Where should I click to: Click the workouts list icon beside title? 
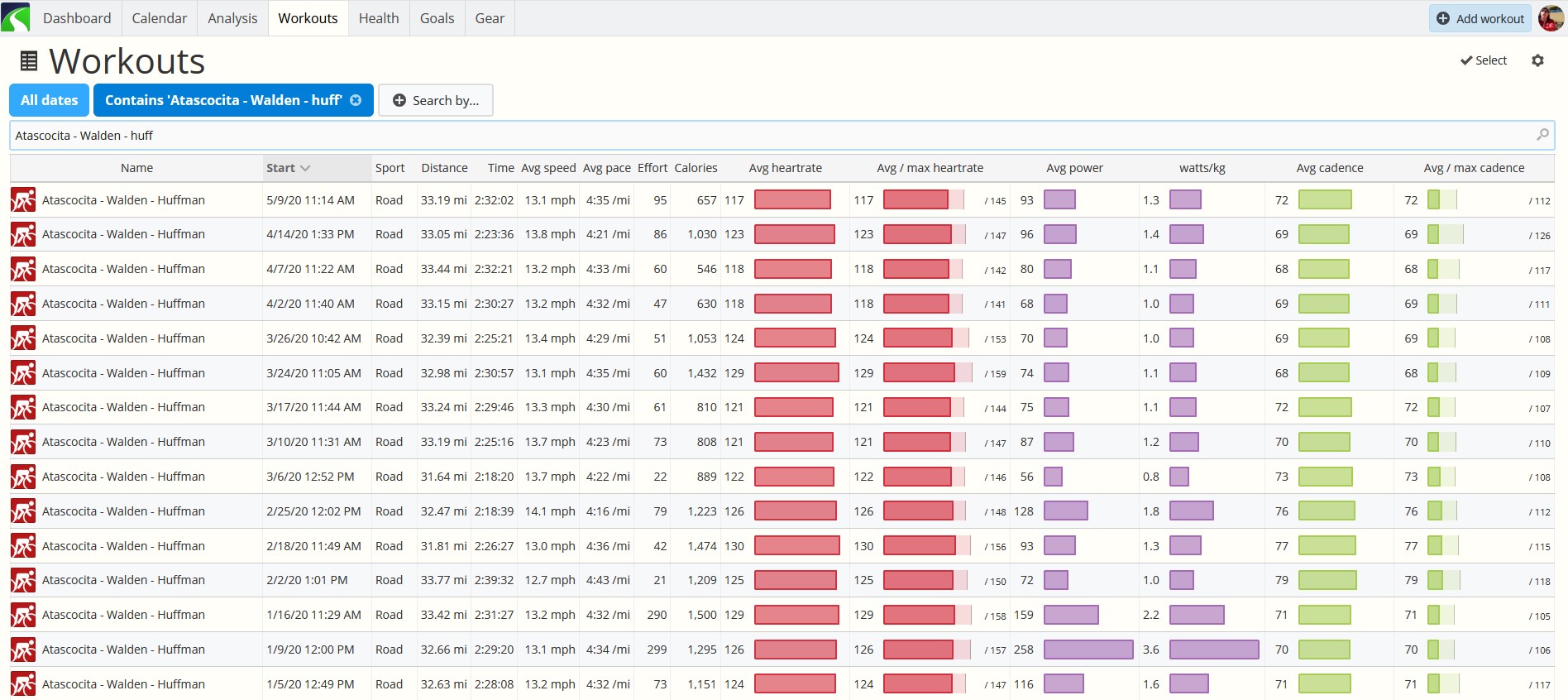[29, 60]
